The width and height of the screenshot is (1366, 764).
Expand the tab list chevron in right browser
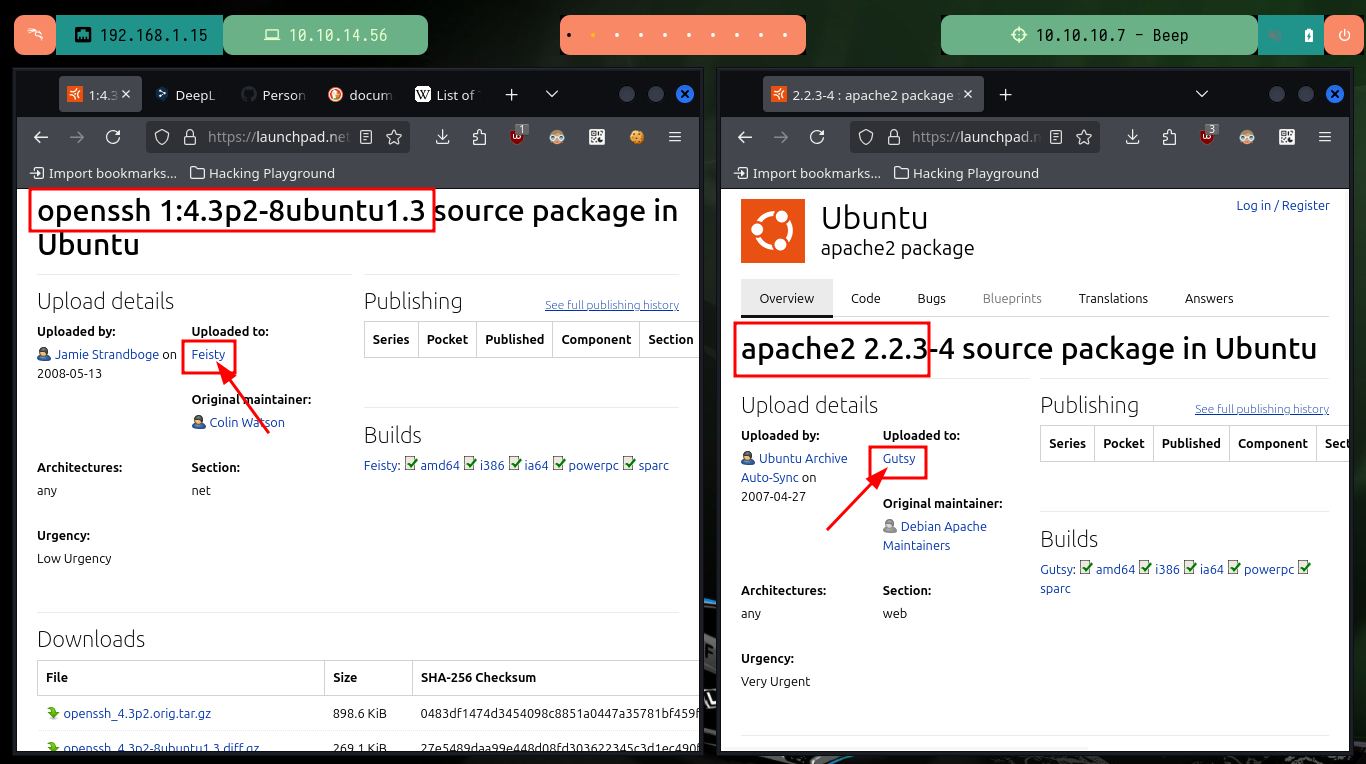click(x=1202, y=94)
